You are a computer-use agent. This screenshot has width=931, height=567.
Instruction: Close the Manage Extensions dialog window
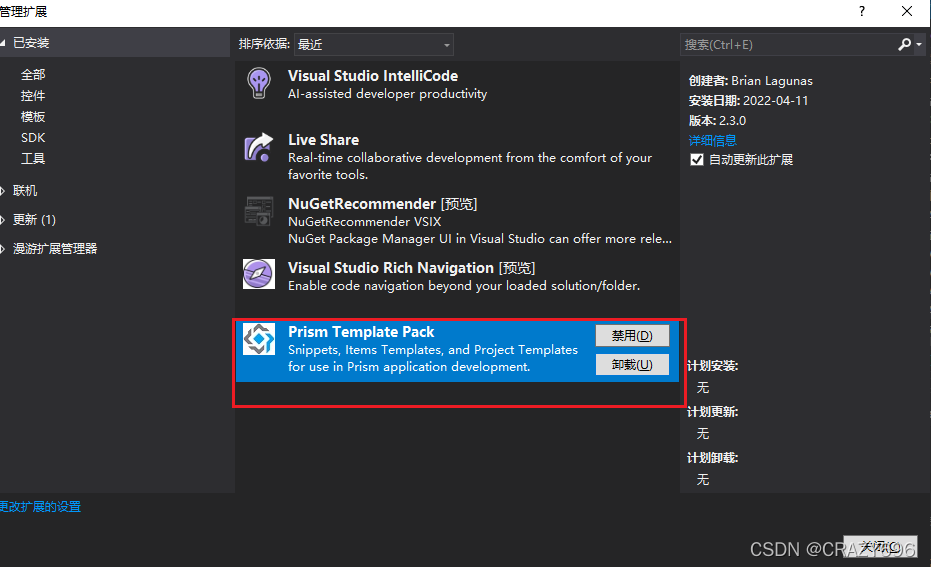[x=907, y=11]
